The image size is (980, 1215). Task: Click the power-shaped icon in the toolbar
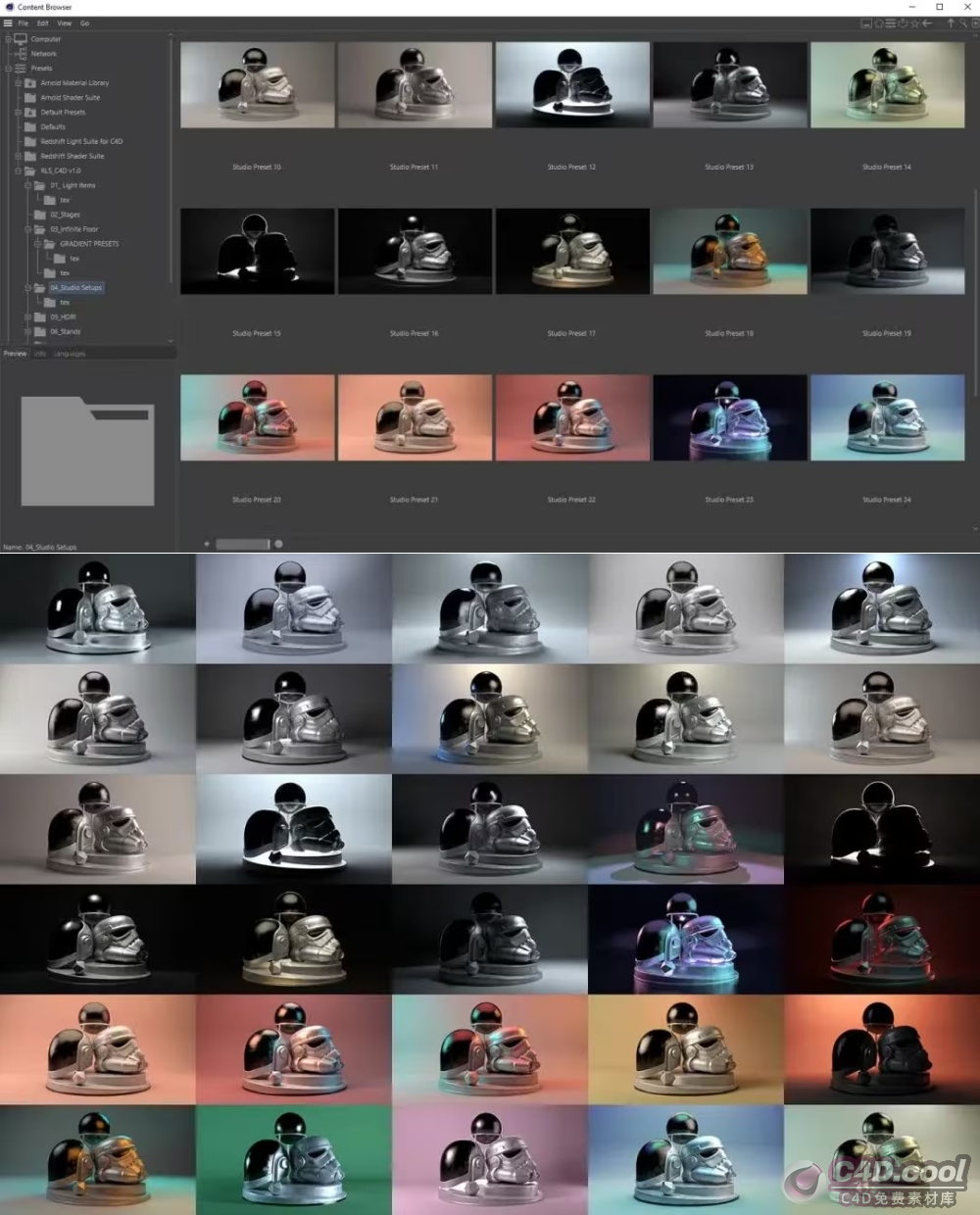click(903, 23)
